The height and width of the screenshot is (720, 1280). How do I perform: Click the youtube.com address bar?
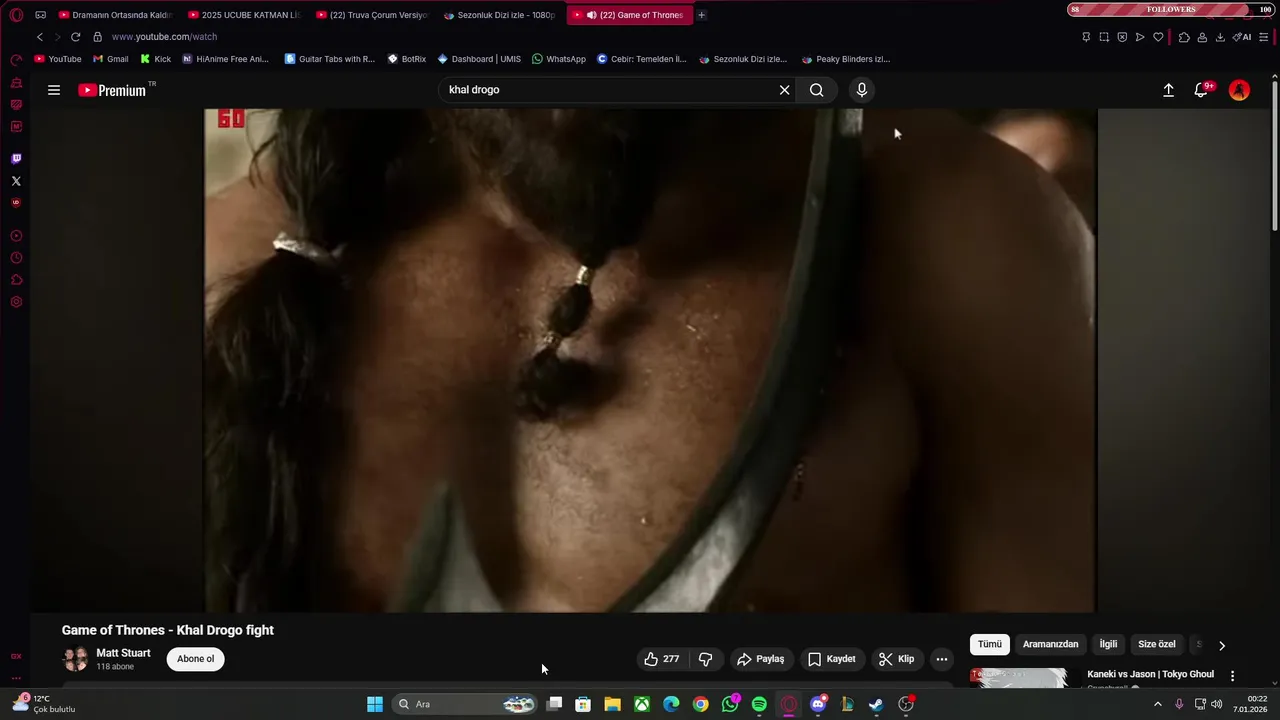(x=164, y=37)
